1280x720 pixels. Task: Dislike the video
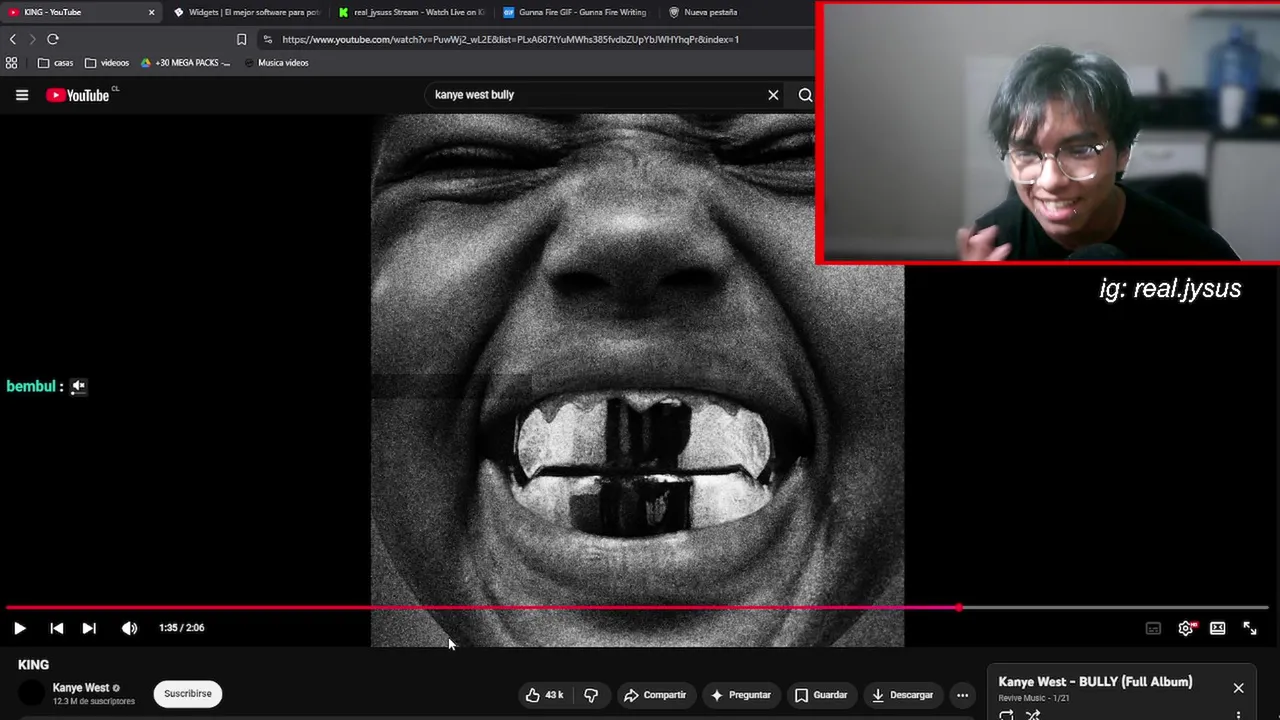[x=591, y=695]
